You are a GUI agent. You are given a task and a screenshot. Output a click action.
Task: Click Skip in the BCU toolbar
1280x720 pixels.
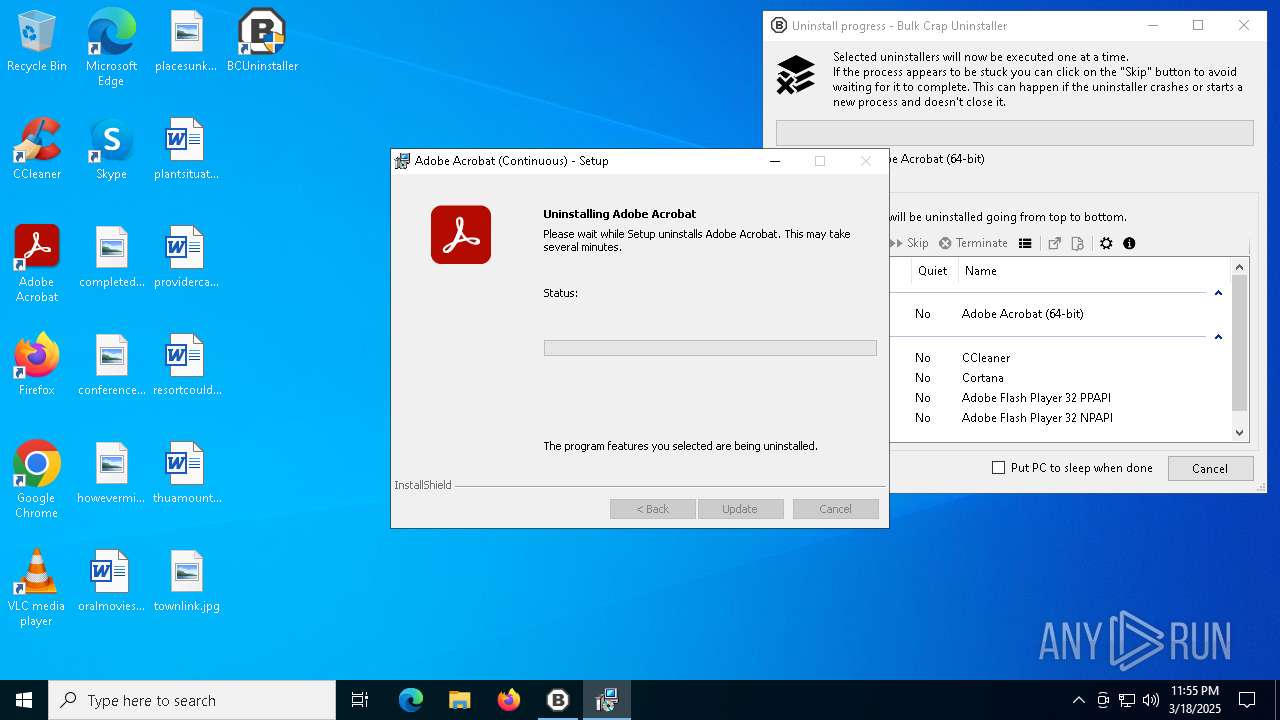tap(909, 243)
